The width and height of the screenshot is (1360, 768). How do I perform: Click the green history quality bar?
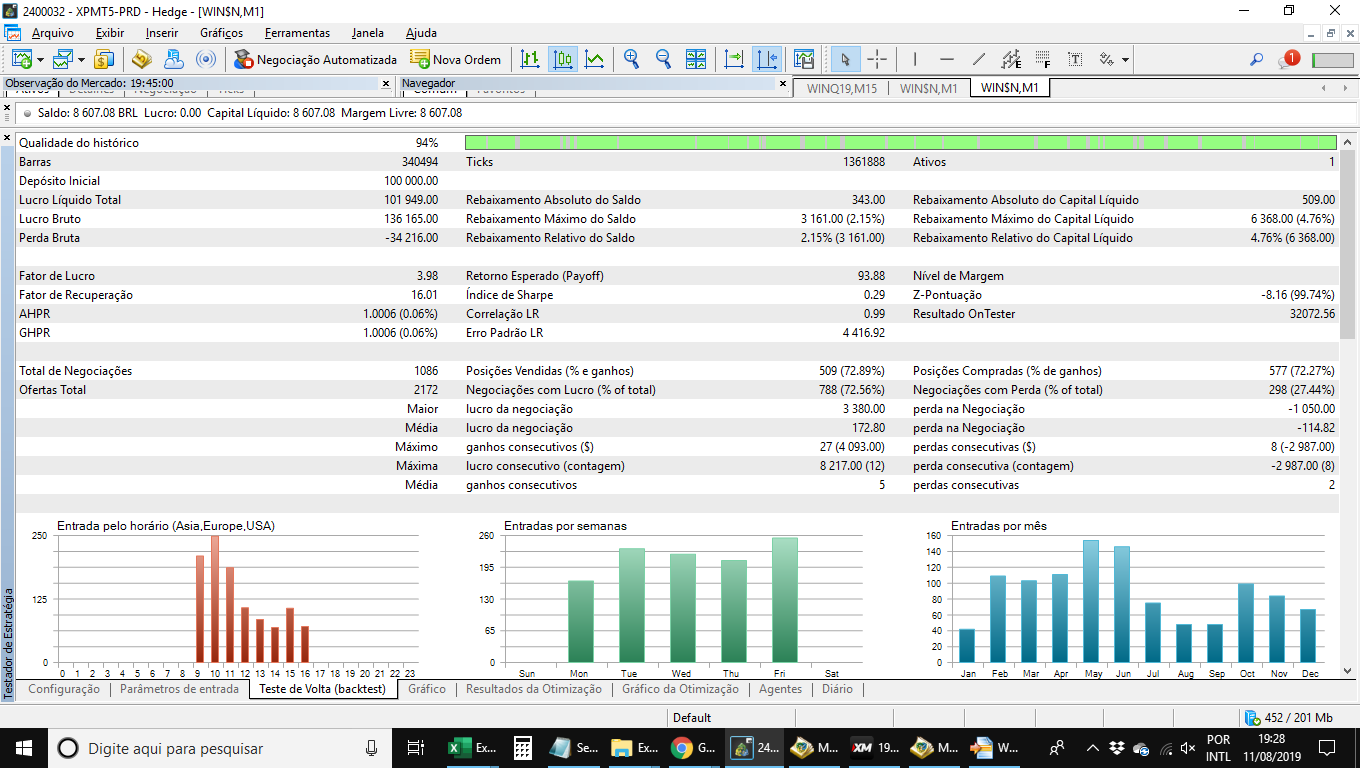pyautogui.click(x=901, y=143)
